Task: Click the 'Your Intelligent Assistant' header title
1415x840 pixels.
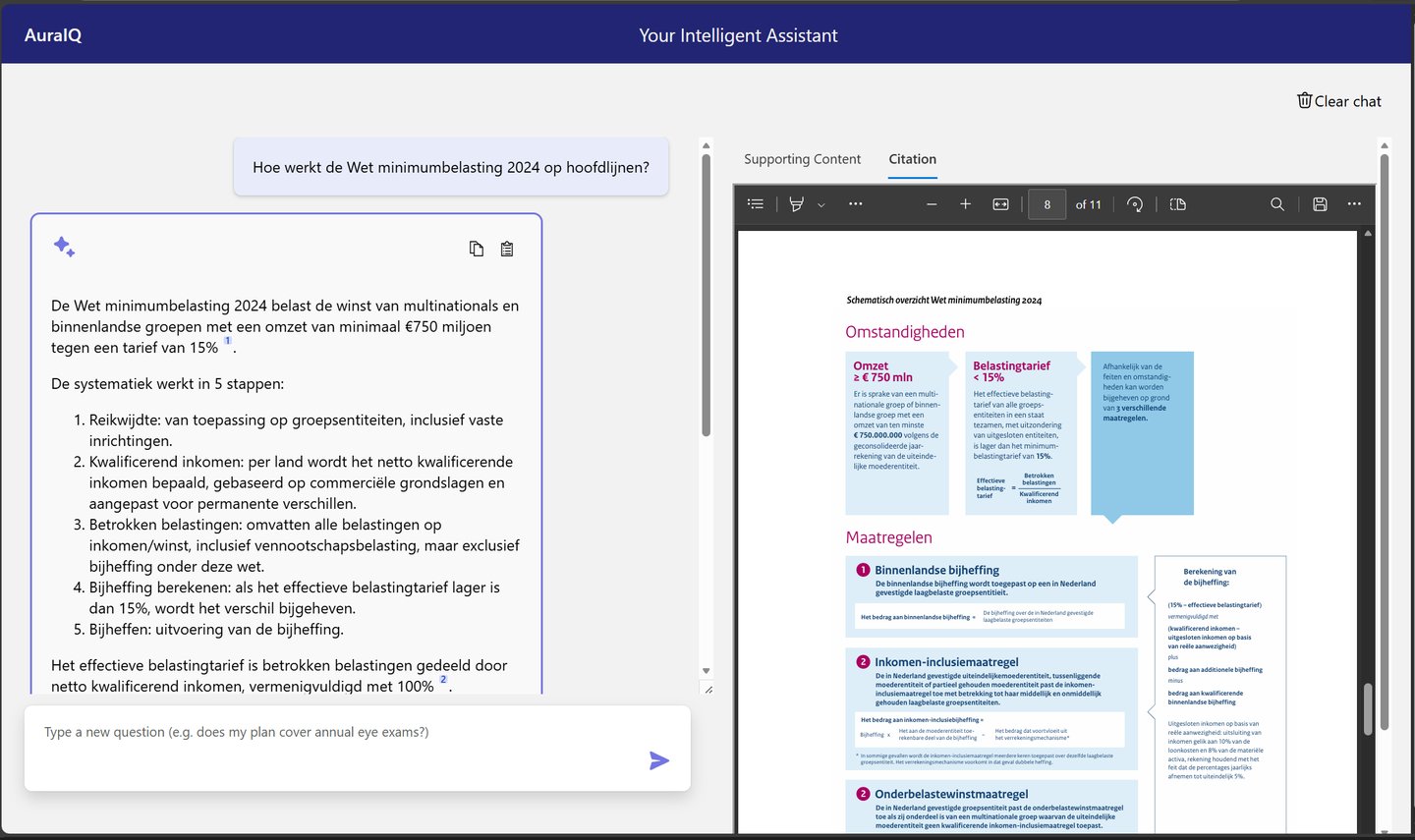Action: coord(738,35)
